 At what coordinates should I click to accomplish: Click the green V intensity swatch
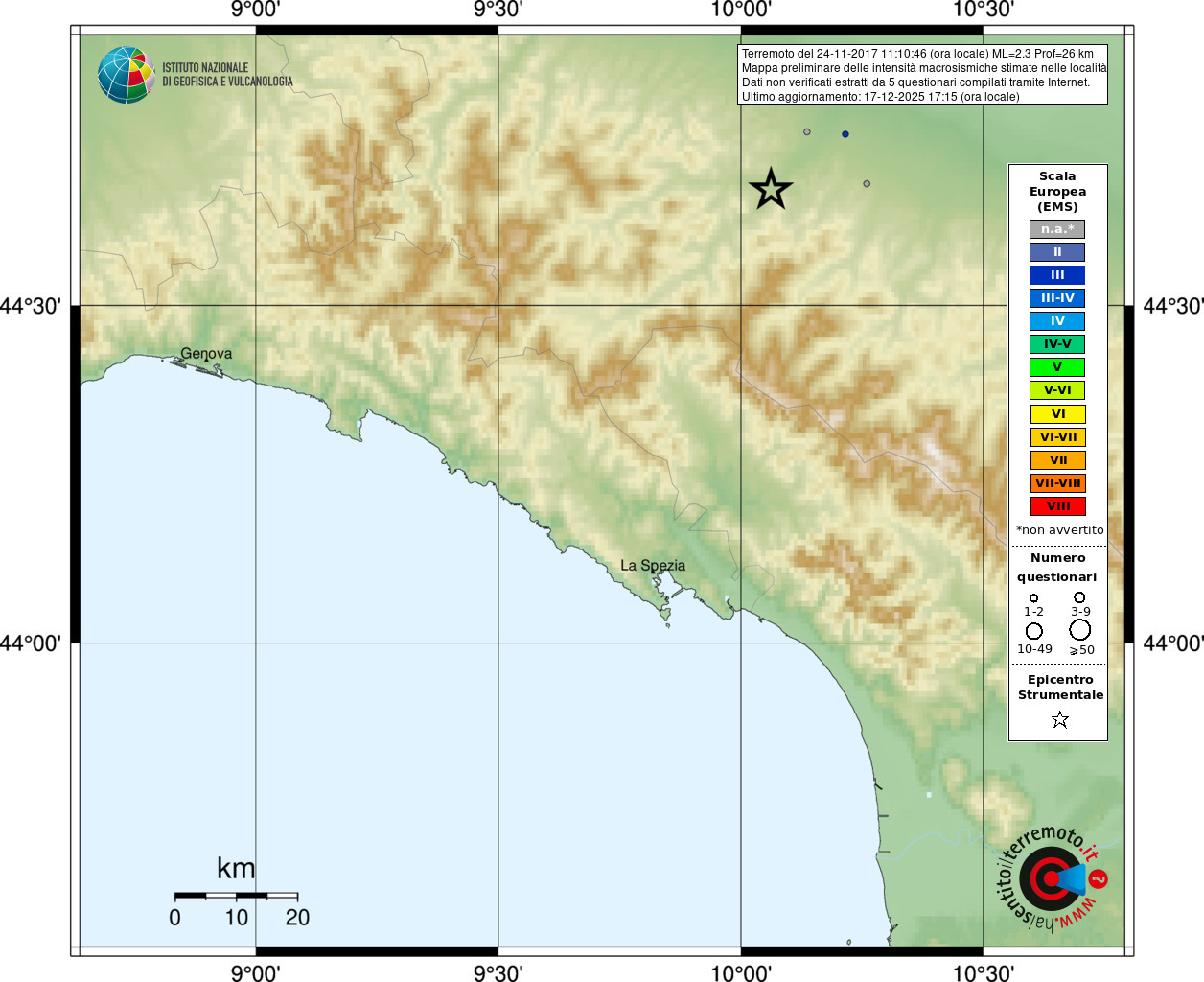tap(1057, 367)
